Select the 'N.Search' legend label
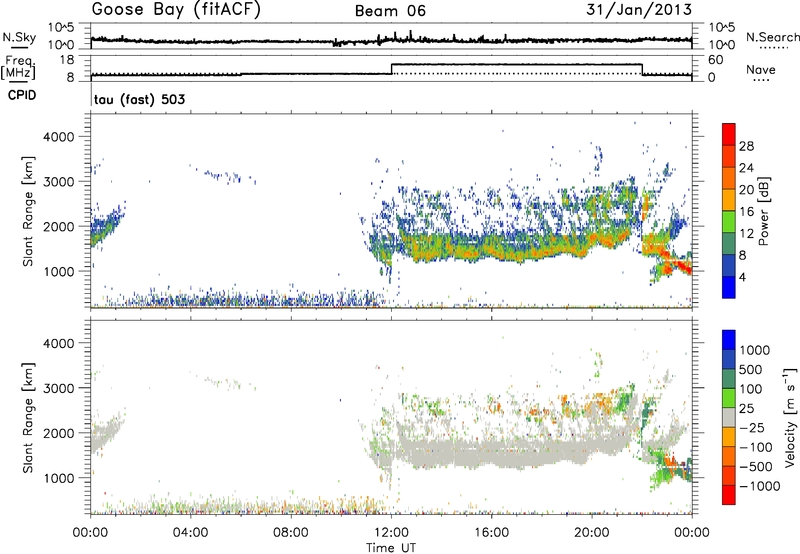The image size is (800, 554). [x=772, y=37]
